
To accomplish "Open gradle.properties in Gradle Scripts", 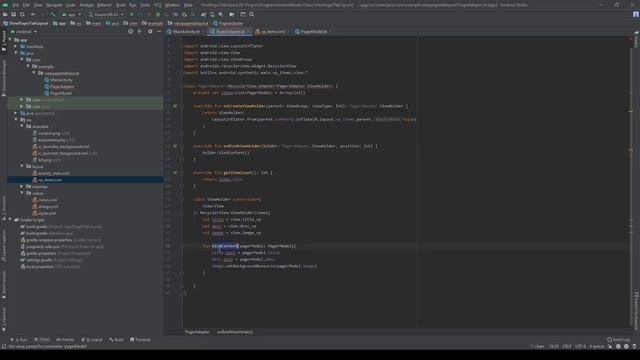I will coord(41,253).
